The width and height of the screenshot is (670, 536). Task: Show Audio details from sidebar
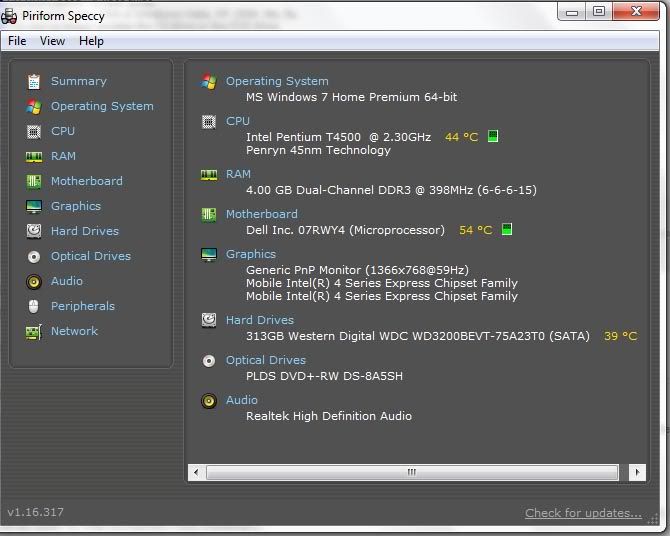67,281
